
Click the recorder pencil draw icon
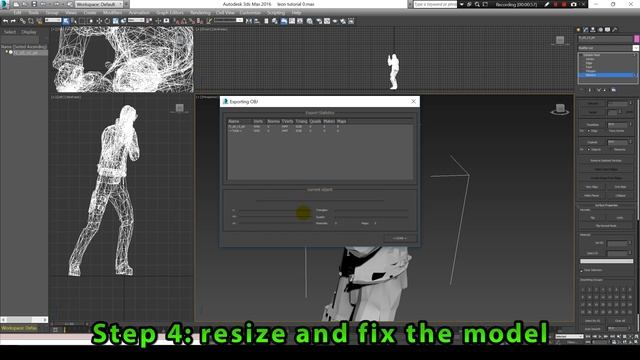pyautogui.click(x=547, y=4)
